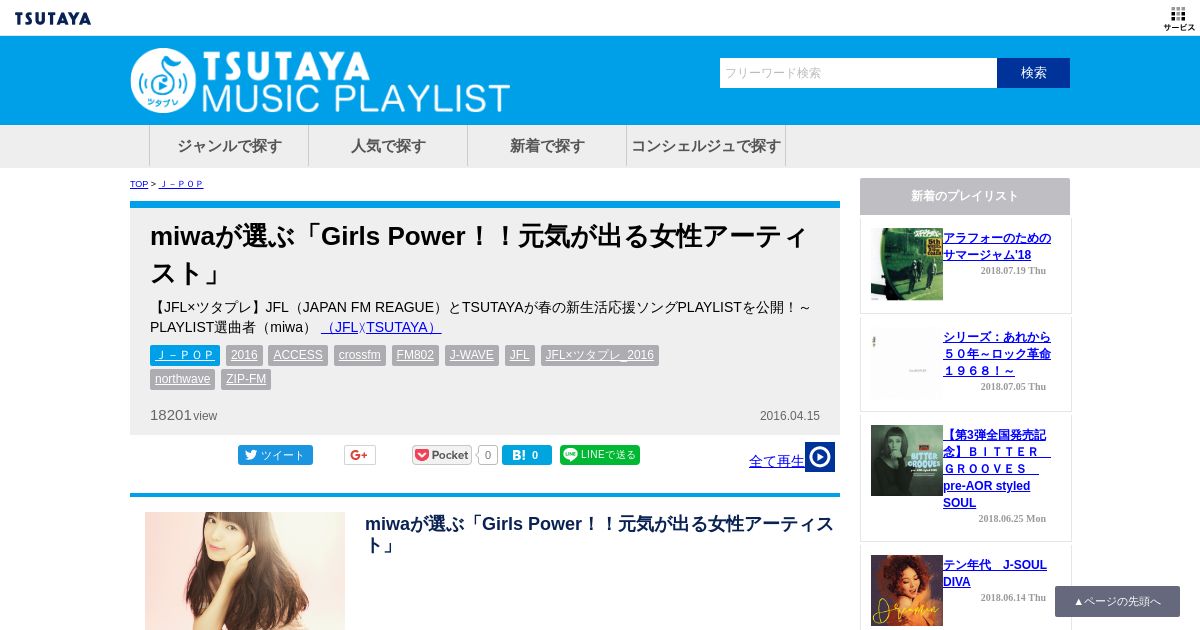Click the 新着のプレイリスト sidebar header
The image size is (1200, 630).
[965, 196]
